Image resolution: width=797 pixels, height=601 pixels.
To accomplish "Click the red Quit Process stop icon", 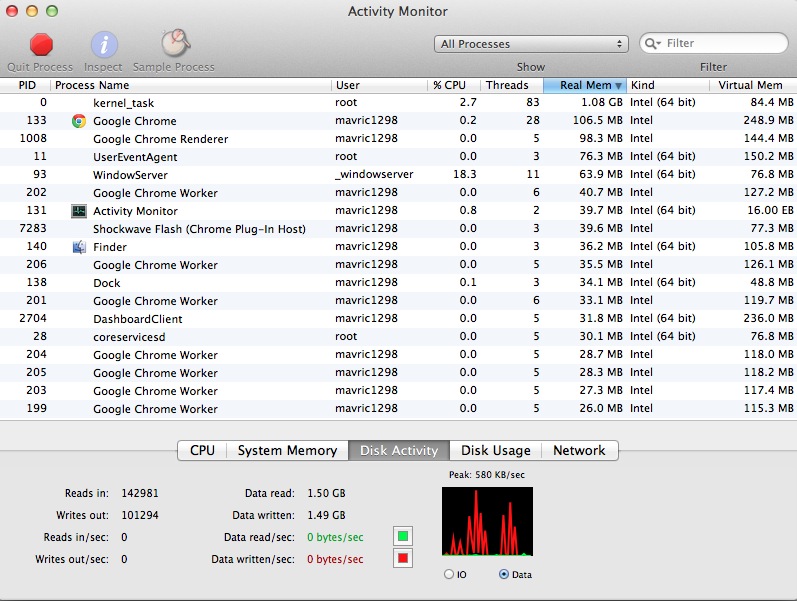I will click(41, 44).
